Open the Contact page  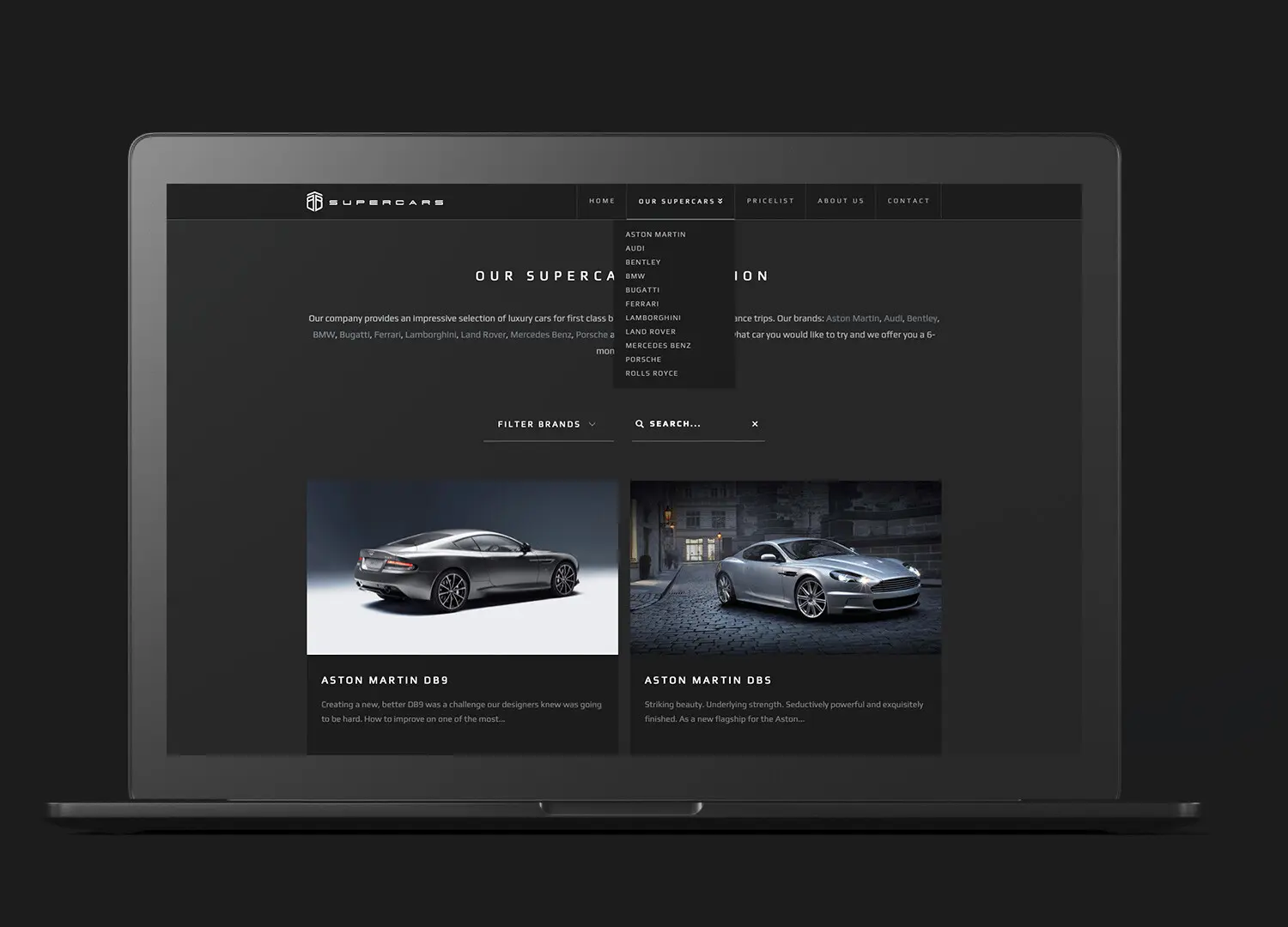tap(908, 201)
